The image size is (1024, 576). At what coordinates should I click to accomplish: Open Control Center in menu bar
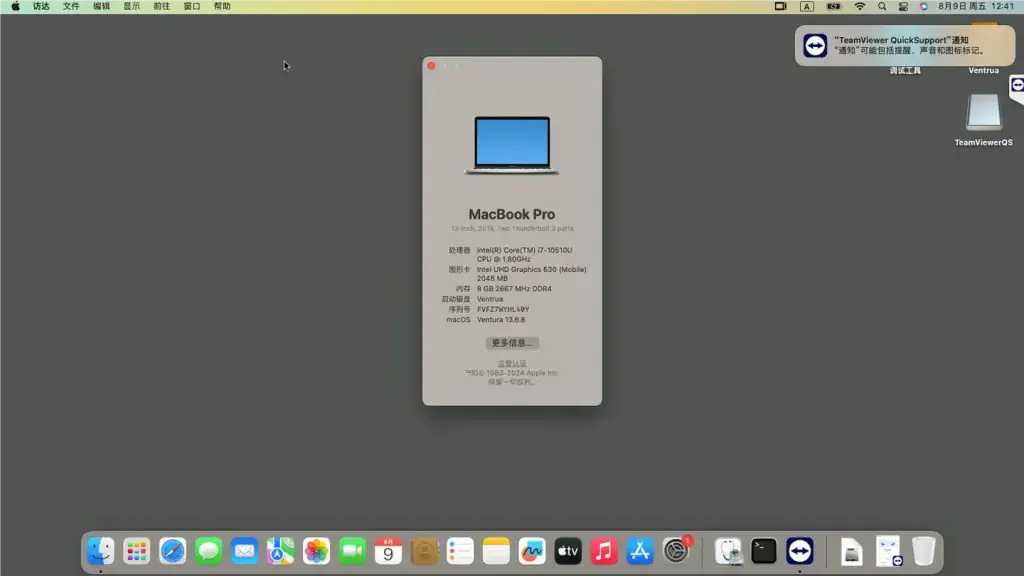[x=903, y=7]
